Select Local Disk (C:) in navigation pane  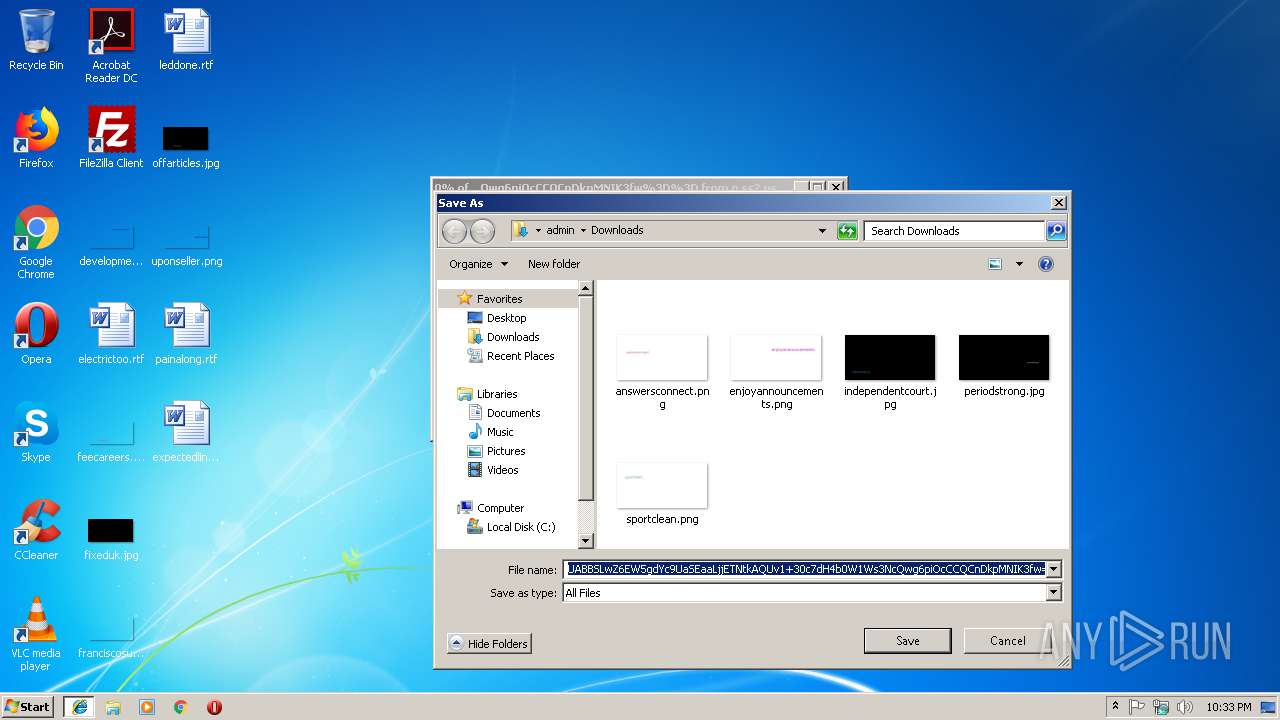coord(520,527)
